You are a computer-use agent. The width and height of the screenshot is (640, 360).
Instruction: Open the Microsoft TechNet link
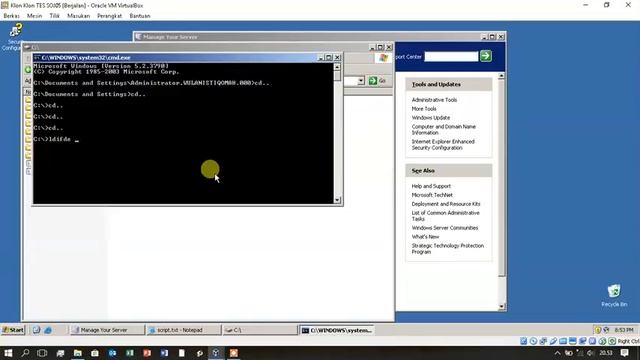pos(432,195)
